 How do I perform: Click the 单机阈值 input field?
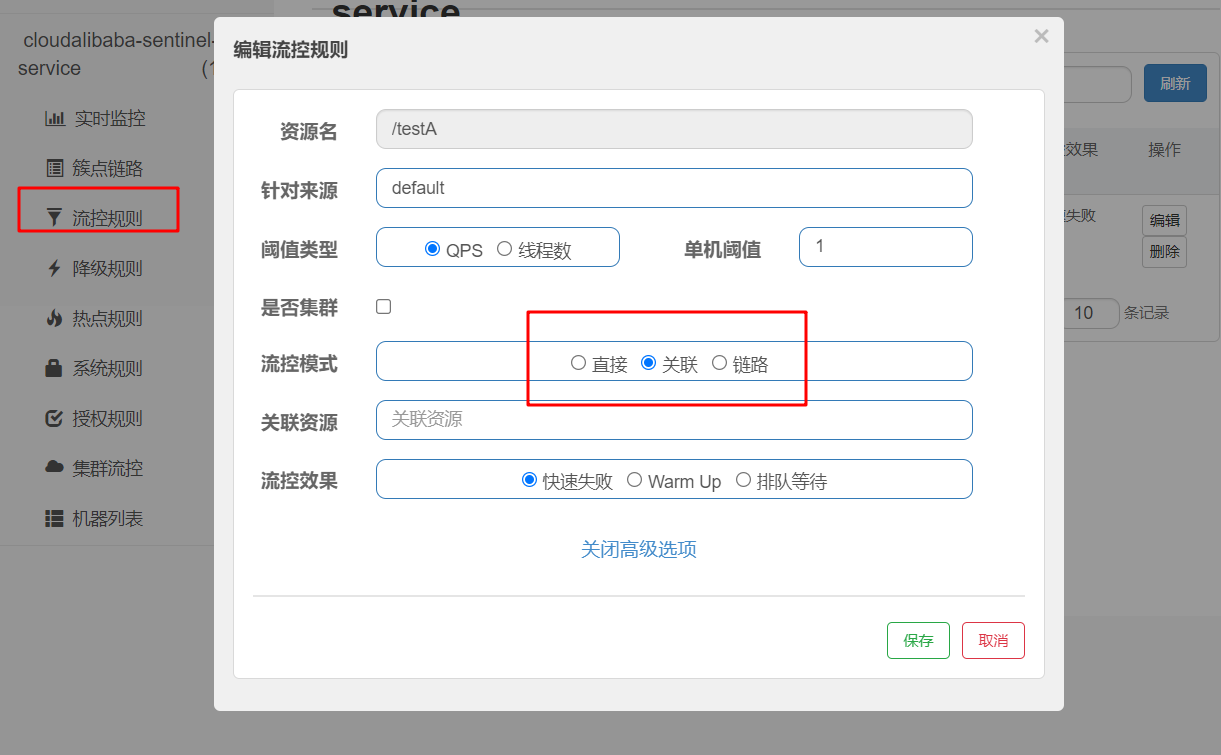click(x=886, y=247)
